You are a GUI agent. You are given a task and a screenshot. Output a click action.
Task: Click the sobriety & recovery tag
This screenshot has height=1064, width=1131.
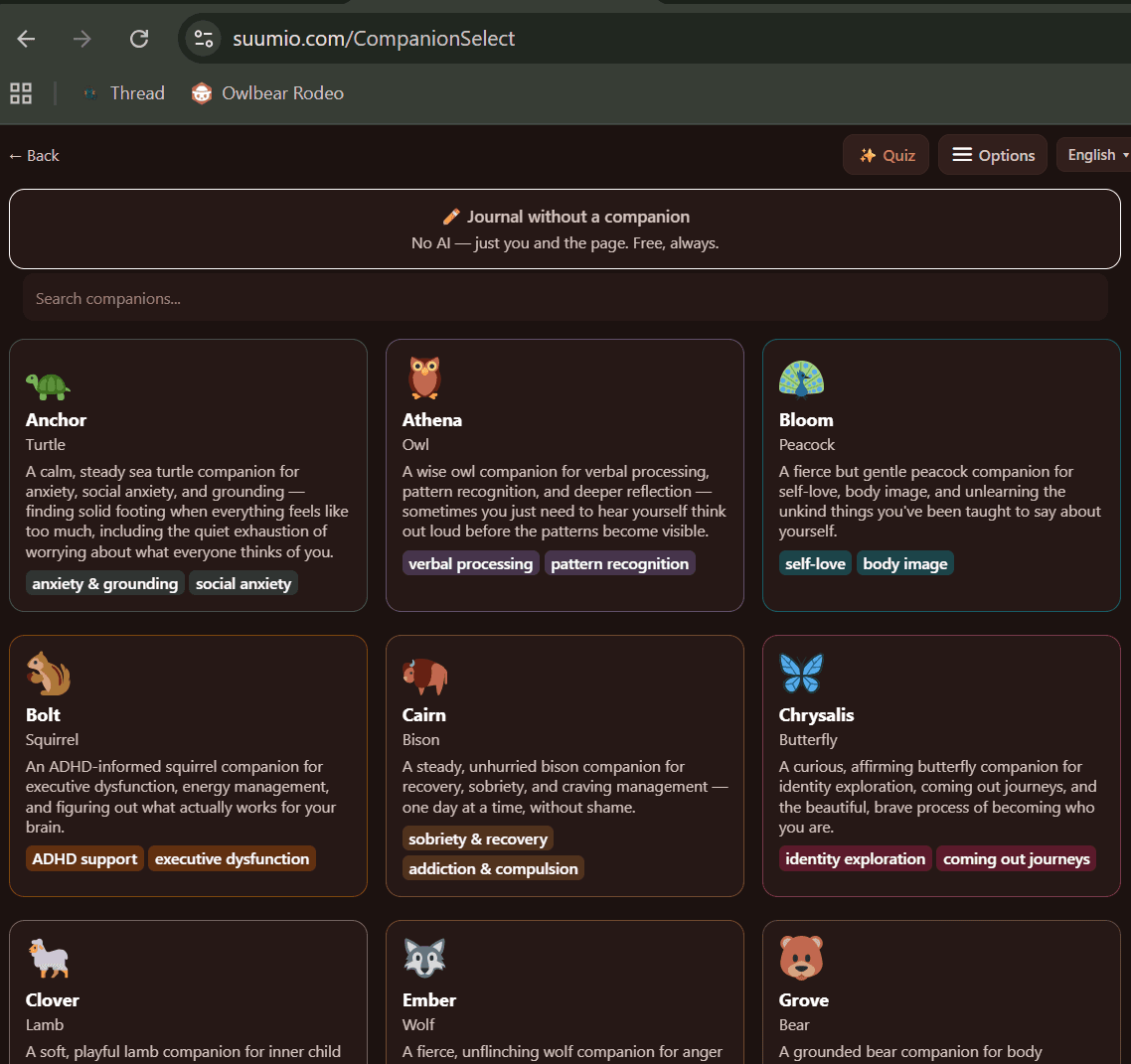pos(478,839)
